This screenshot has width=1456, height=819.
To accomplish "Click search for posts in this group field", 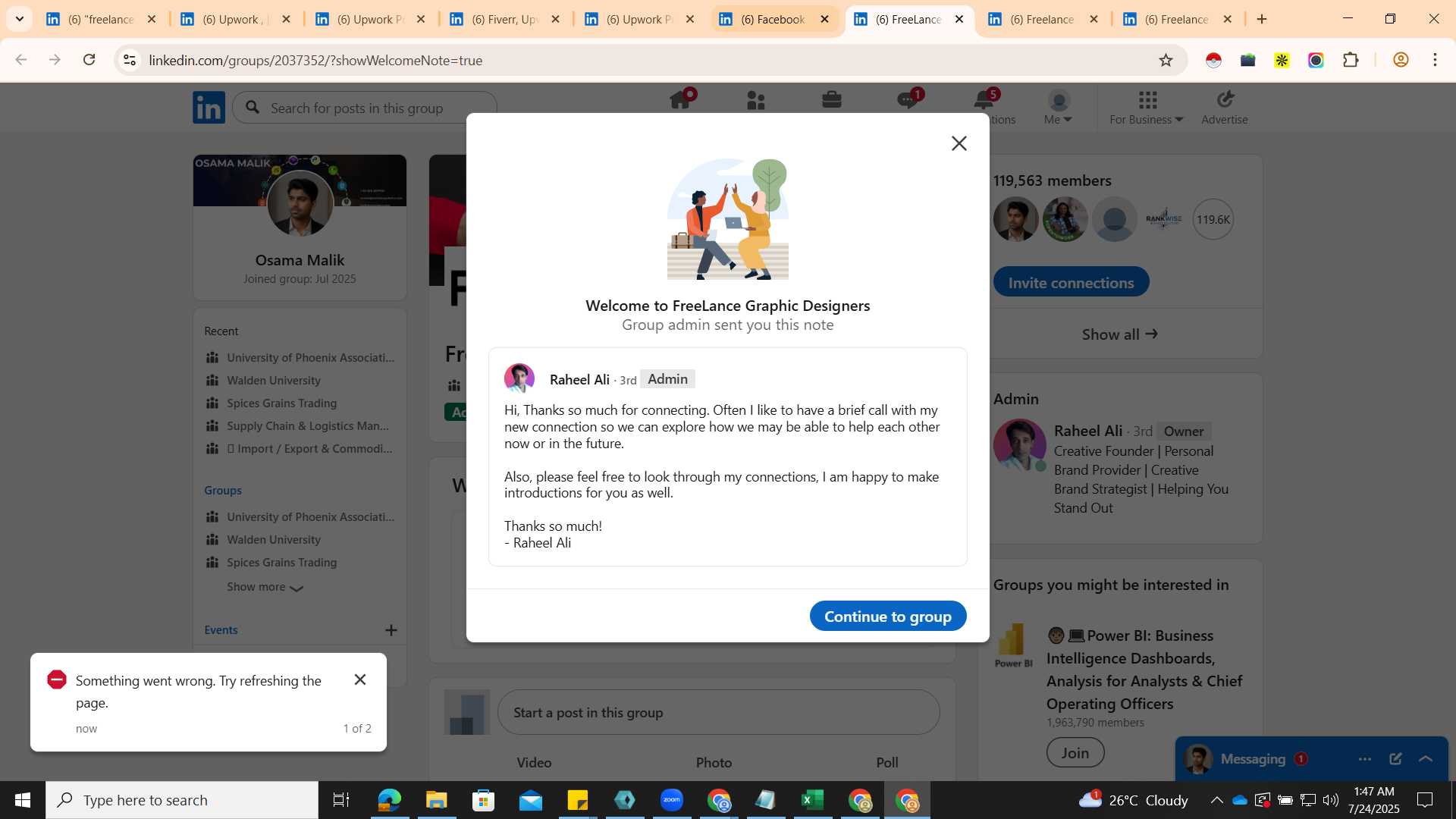I will 365,108.
